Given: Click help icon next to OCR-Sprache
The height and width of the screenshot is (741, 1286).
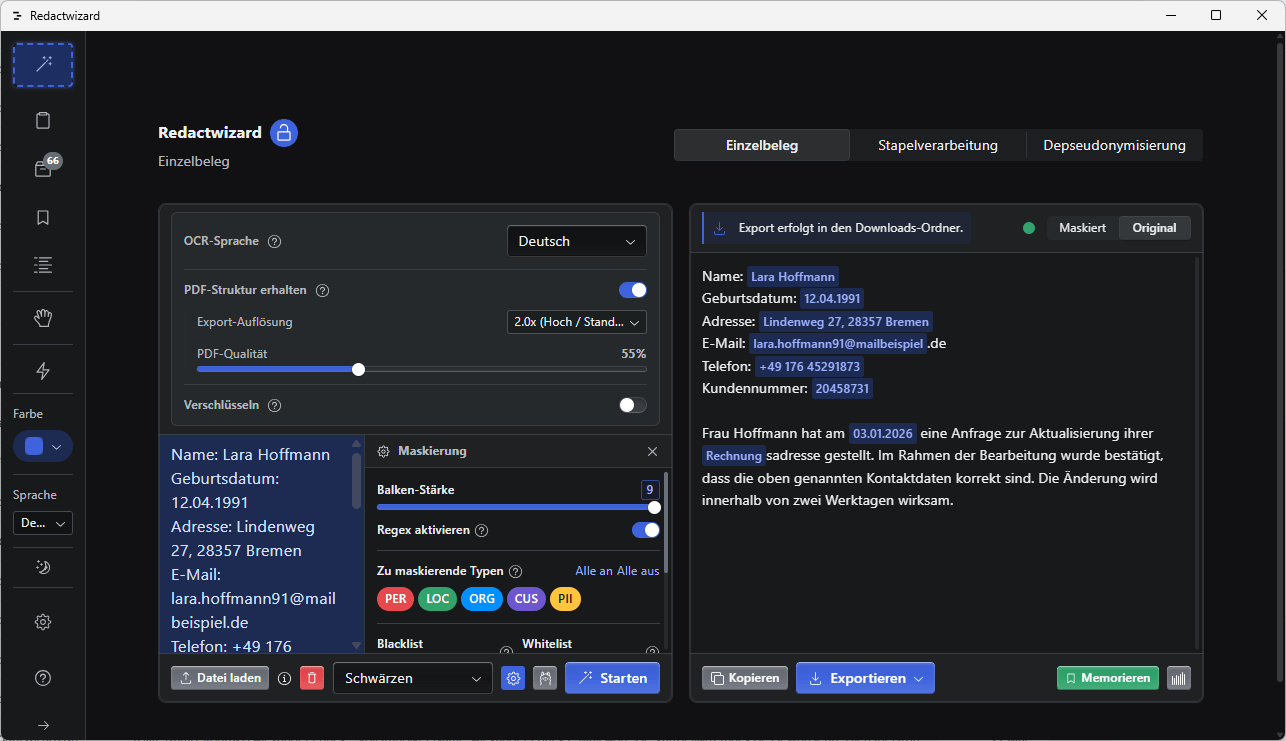Looking at the screenshot, I should tap(275, 241).
